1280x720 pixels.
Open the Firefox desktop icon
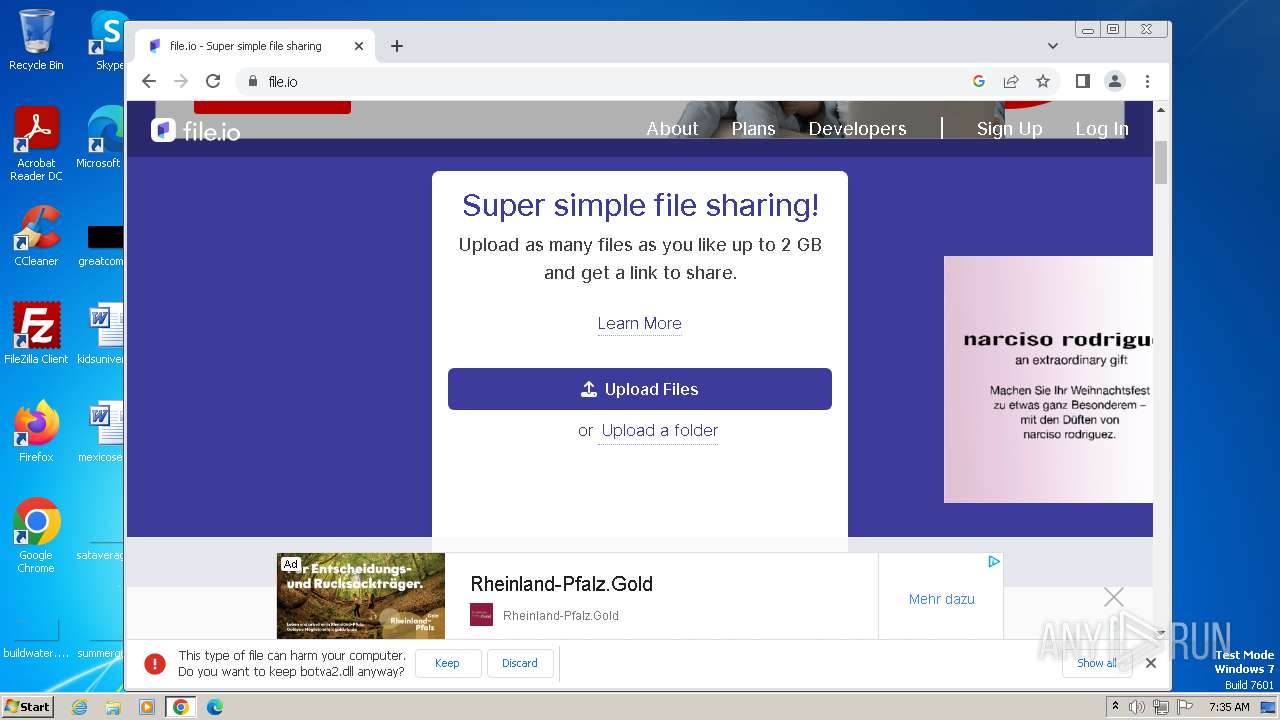click(36, 432)
